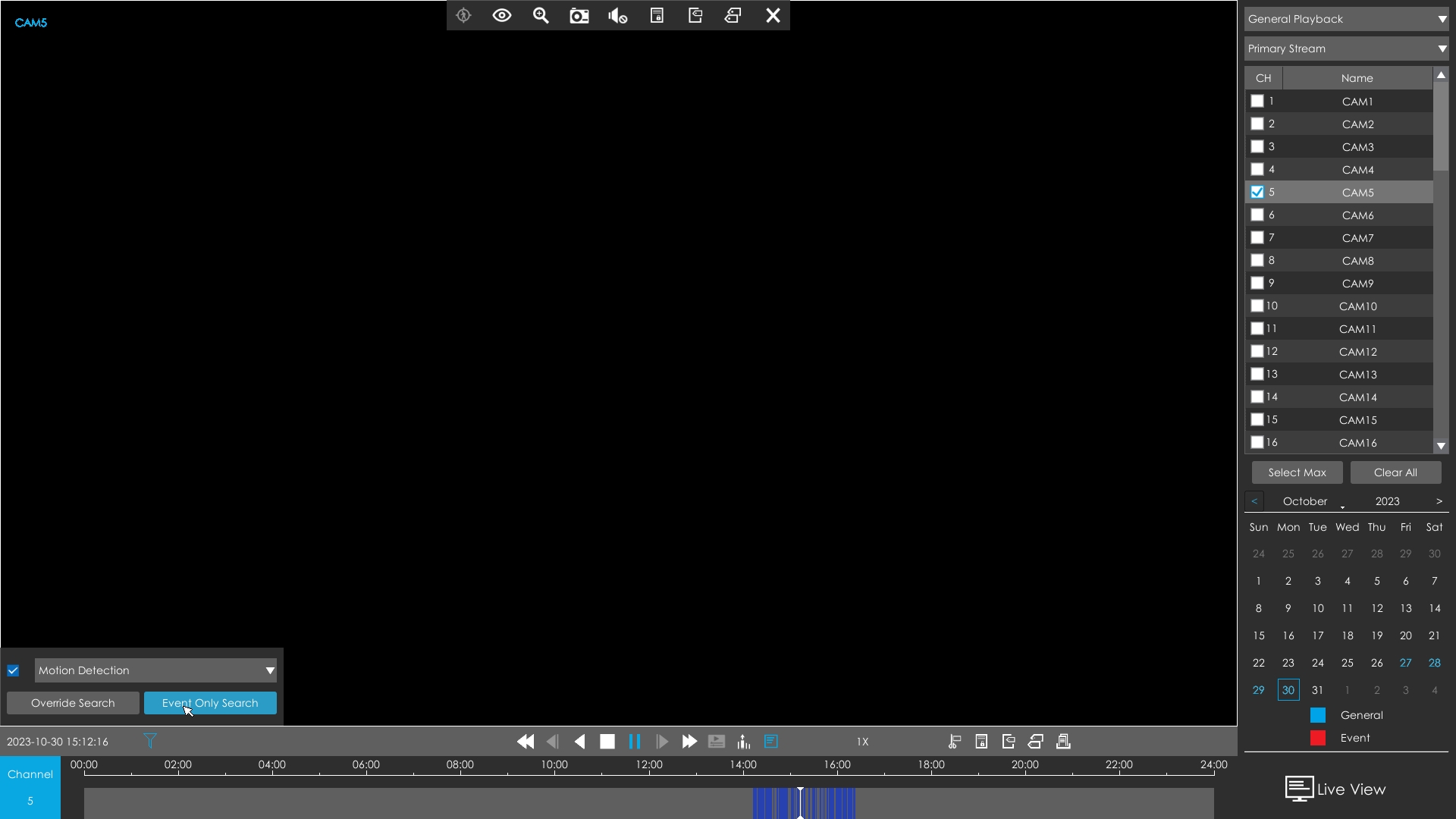This screenshot has height=819, width=1456.
Task: Click the rewind speed-down button
Action: [525, 742]
